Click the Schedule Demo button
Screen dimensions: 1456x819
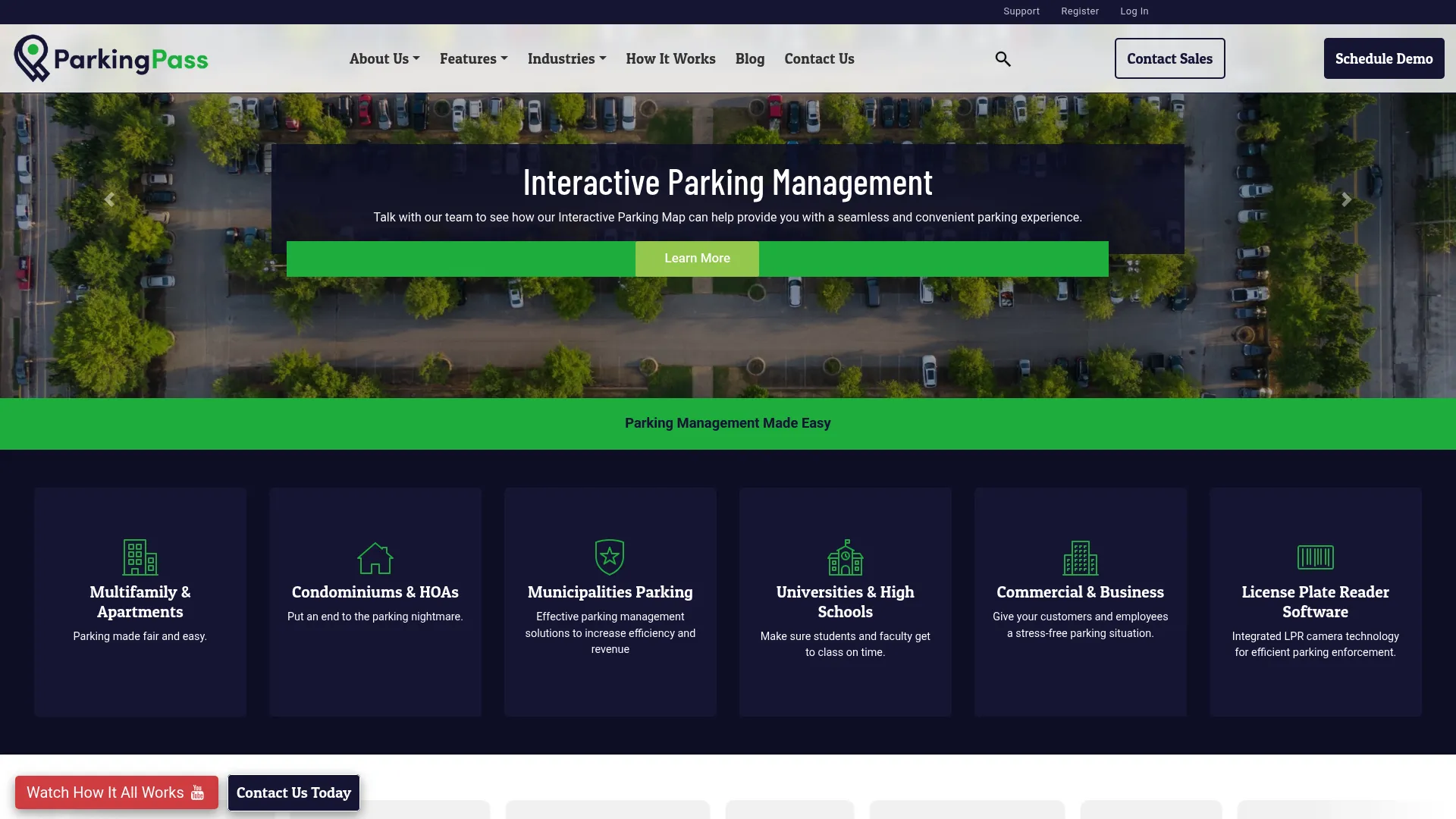pos(1384,58)
